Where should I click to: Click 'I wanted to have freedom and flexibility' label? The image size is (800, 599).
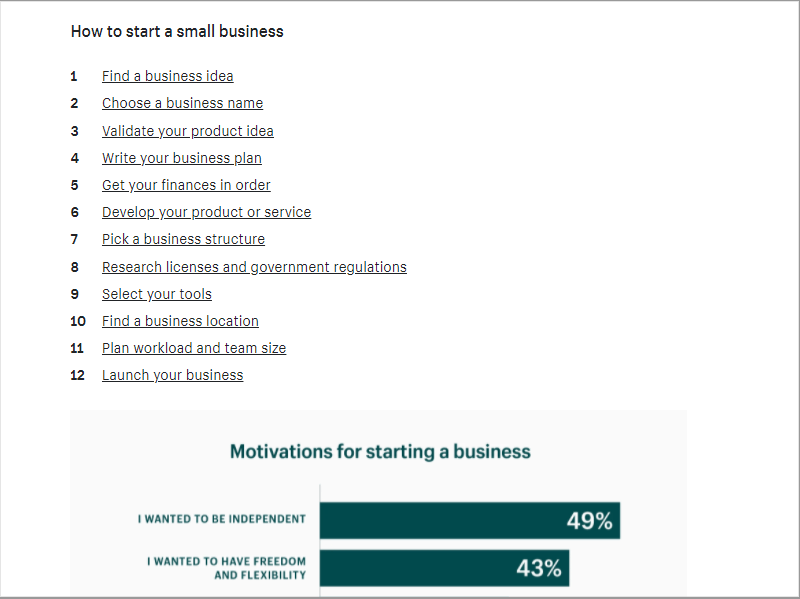tap(227, 568)
